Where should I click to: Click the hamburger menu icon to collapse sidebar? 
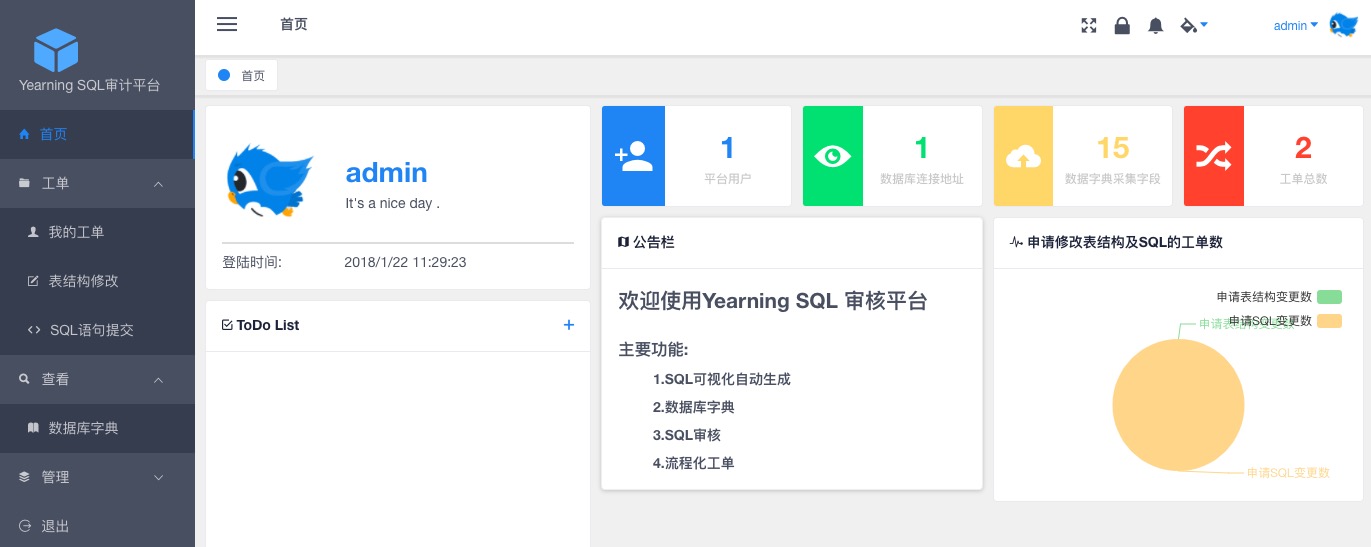click(x=227, y=25)
